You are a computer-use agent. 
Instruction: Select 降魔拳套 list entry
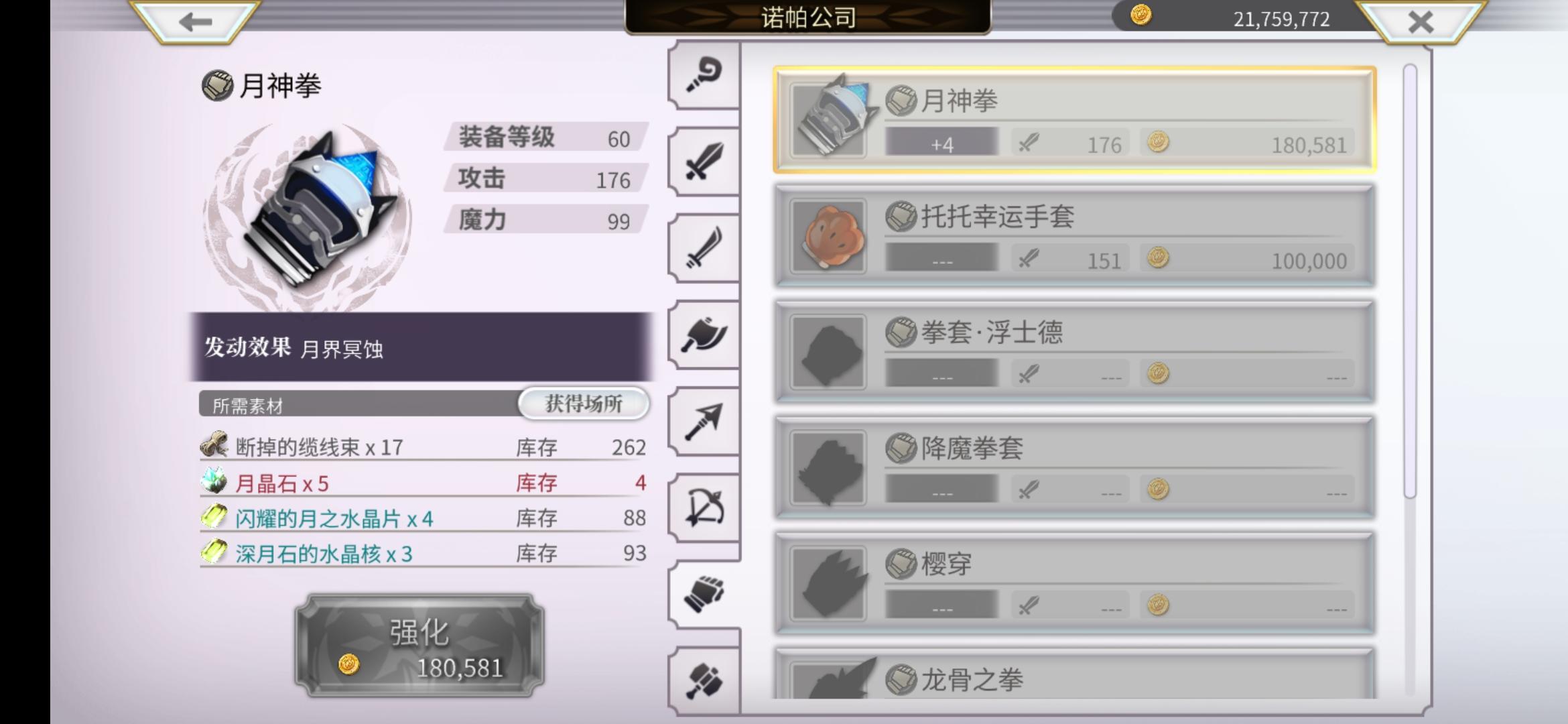point(1075,468)
